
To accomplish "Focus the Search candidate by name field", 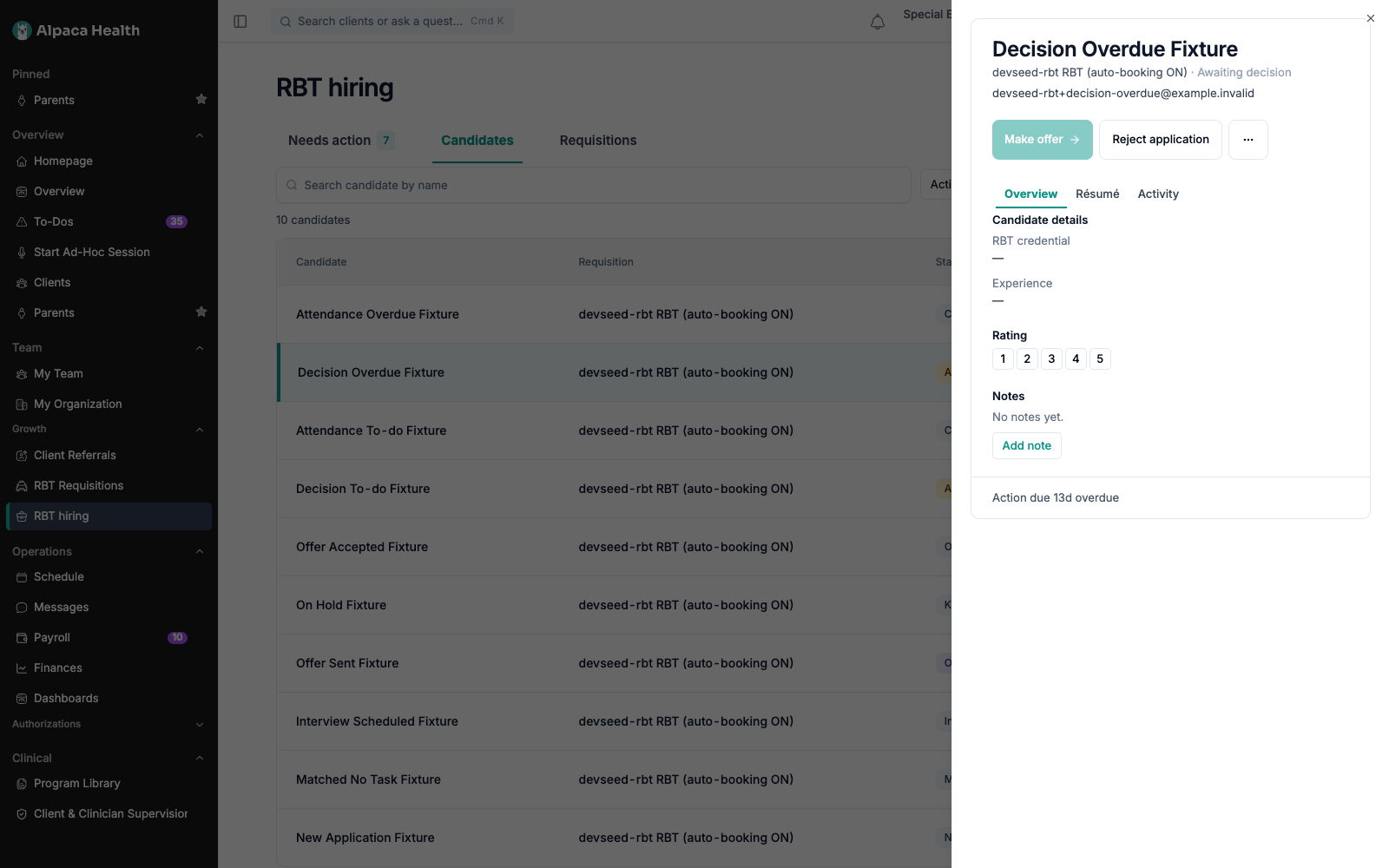I will [x=594, y=186].
